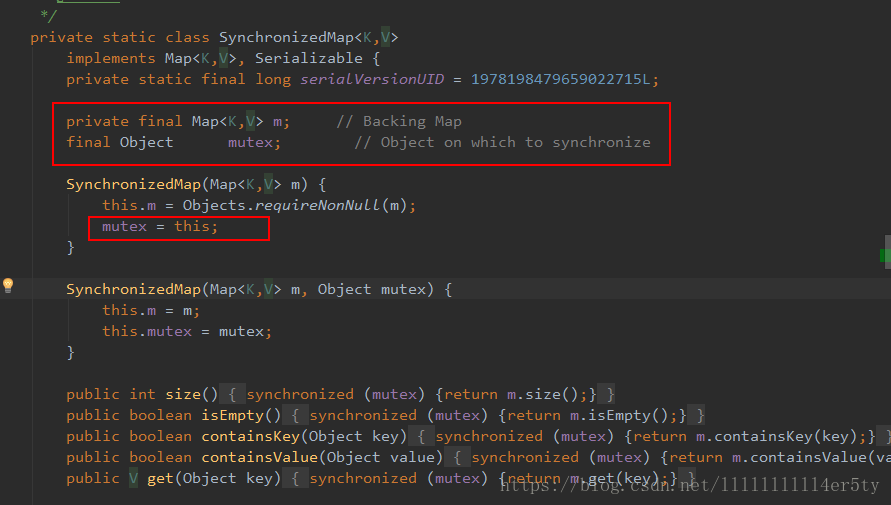Click 'private final Map<K,V> m;' declaration

point(178,122)
